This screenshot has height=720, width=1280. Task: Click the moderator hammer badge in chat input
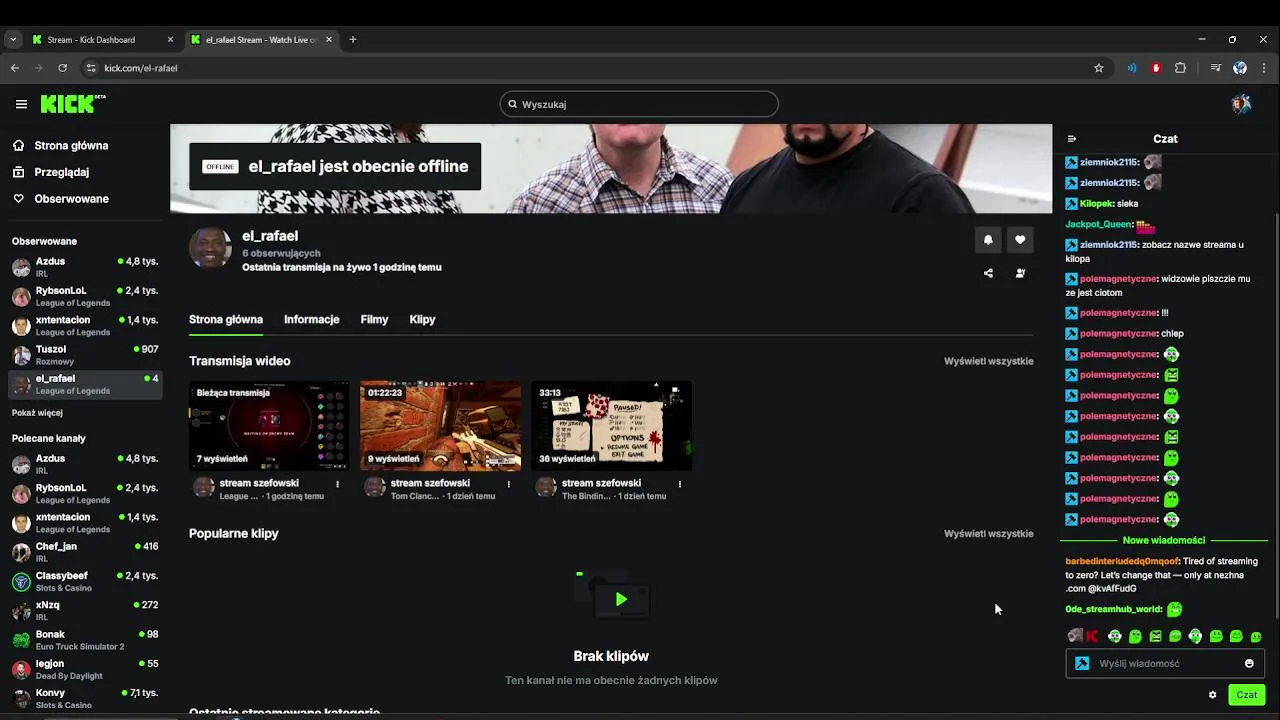tap(1081, 663)
